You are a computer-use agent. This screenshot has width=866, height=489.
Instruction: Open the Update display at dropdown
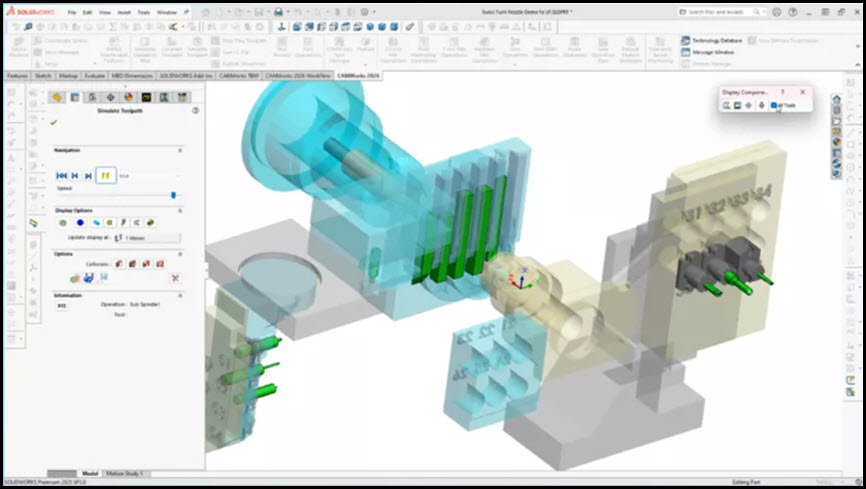147,238
